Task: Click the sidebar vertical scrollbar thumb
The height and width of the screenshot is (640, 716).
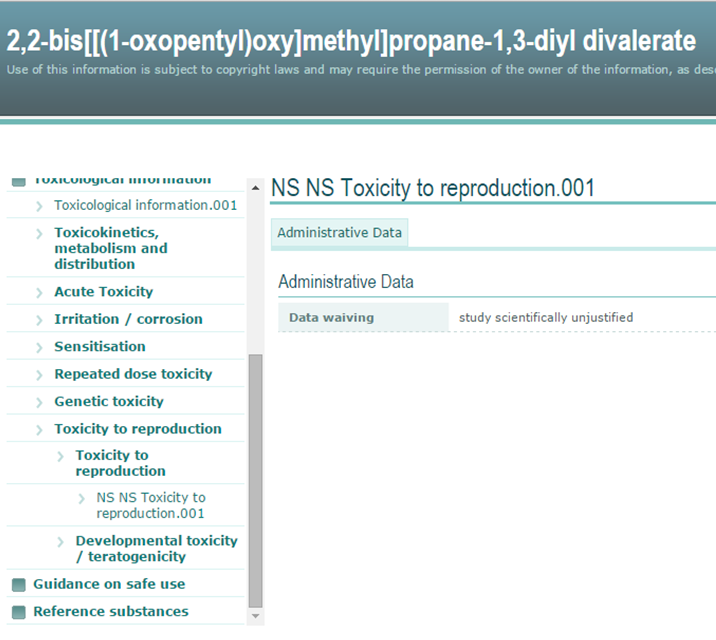Action: 255,480
